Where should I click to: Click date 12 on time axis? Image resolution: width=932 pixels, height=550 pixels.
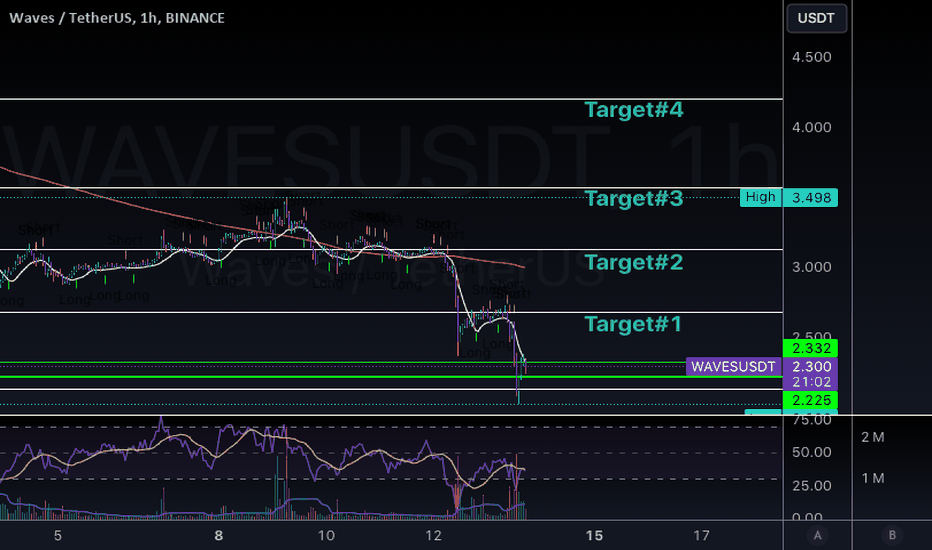click(x=433, y=536)
